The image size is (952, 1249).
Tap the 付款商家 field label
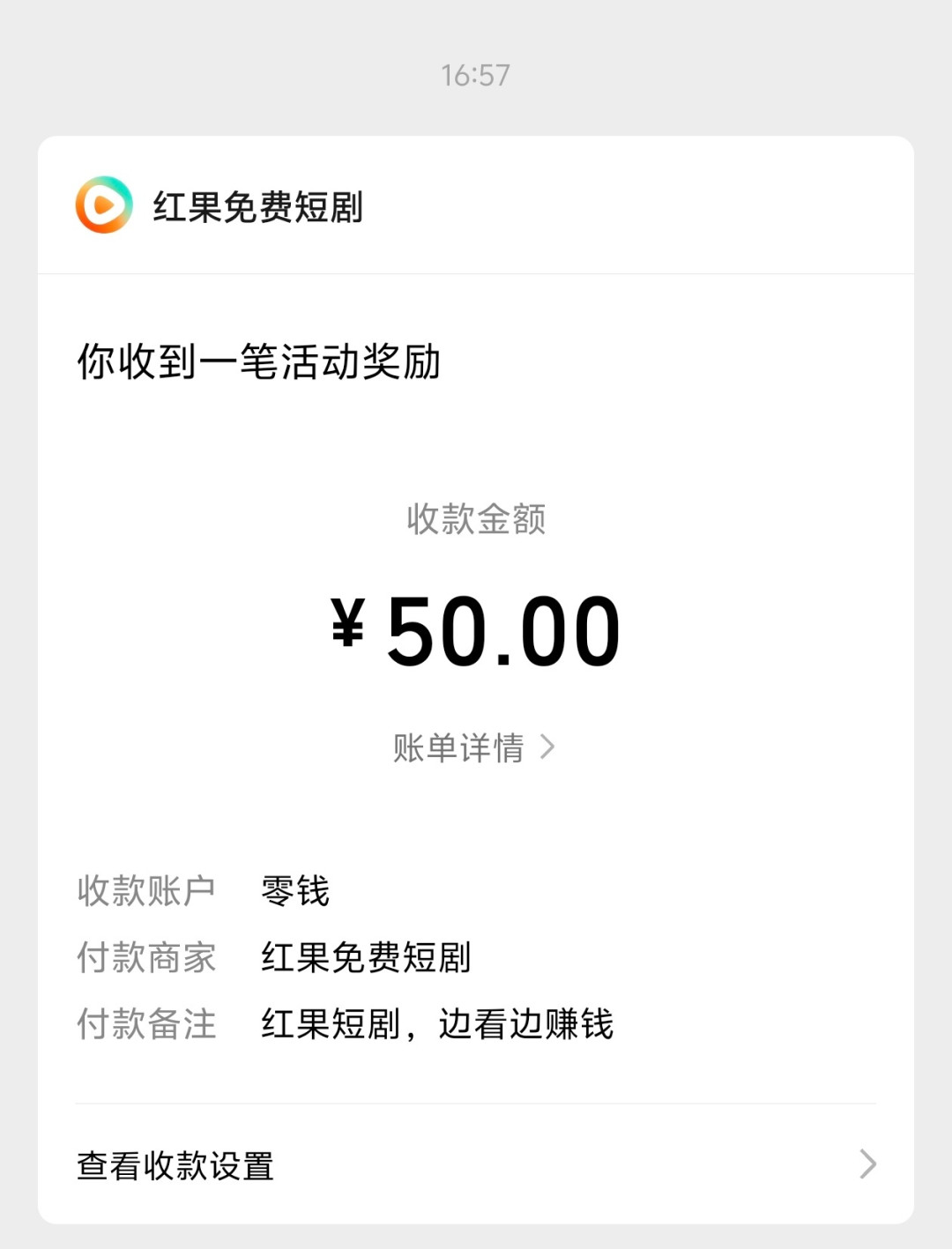pyautogui.click(x=146, y=957)
